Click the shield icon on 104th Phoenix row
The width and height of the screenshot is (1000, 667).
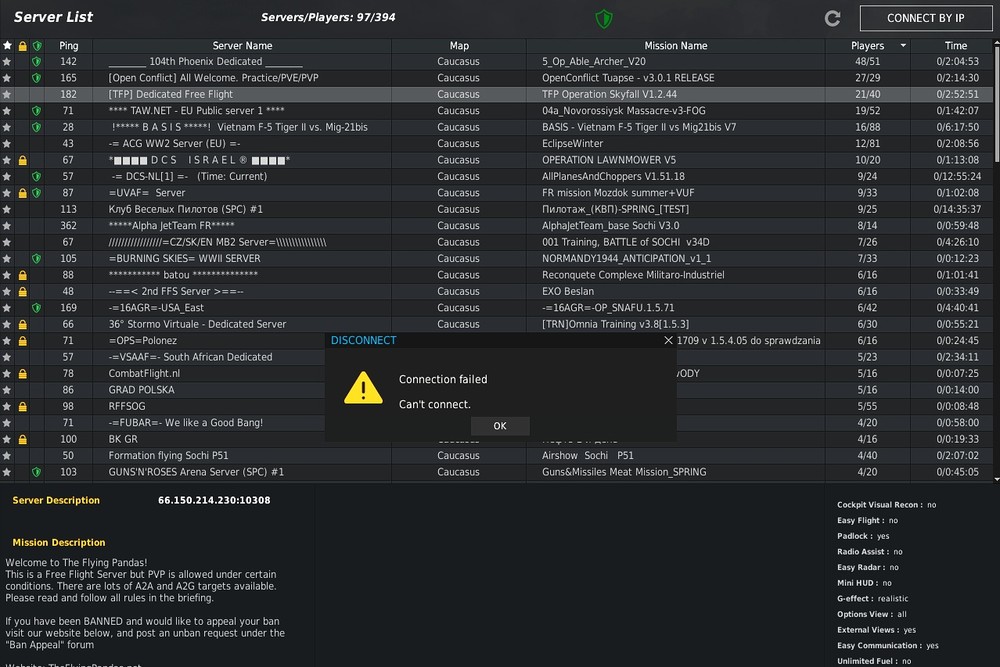coord(37,62)
